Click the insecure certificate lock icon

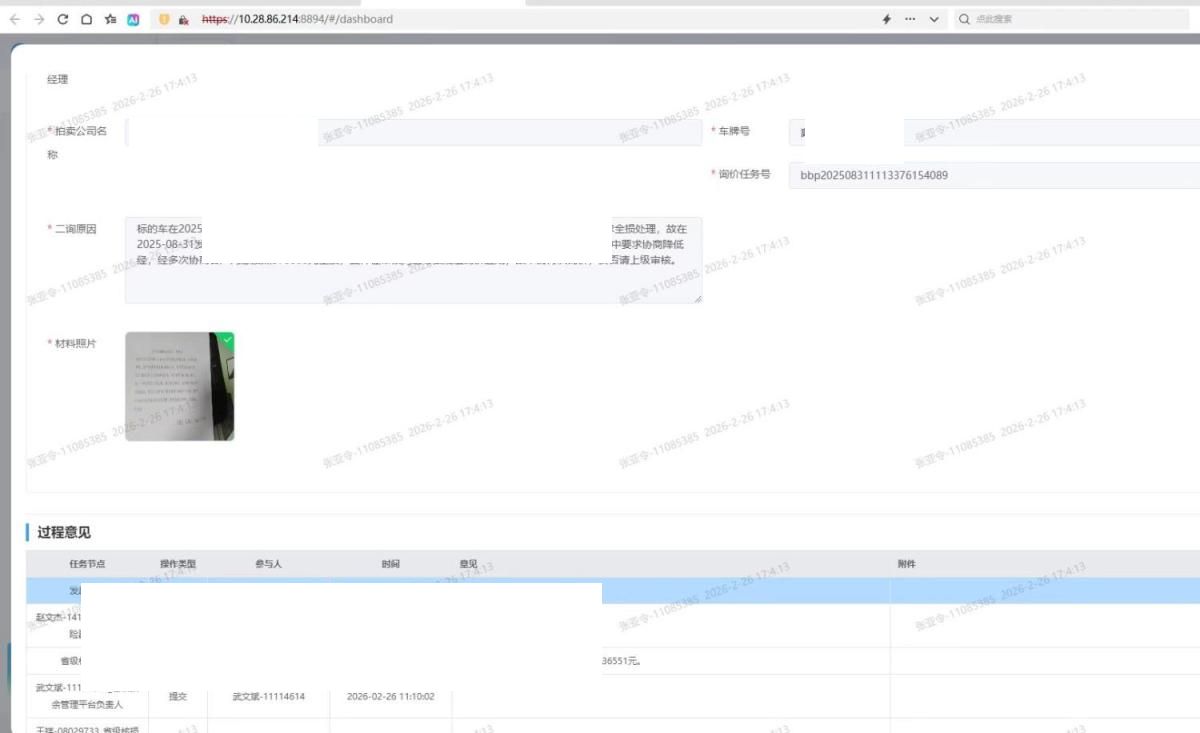tap(184, 19)
